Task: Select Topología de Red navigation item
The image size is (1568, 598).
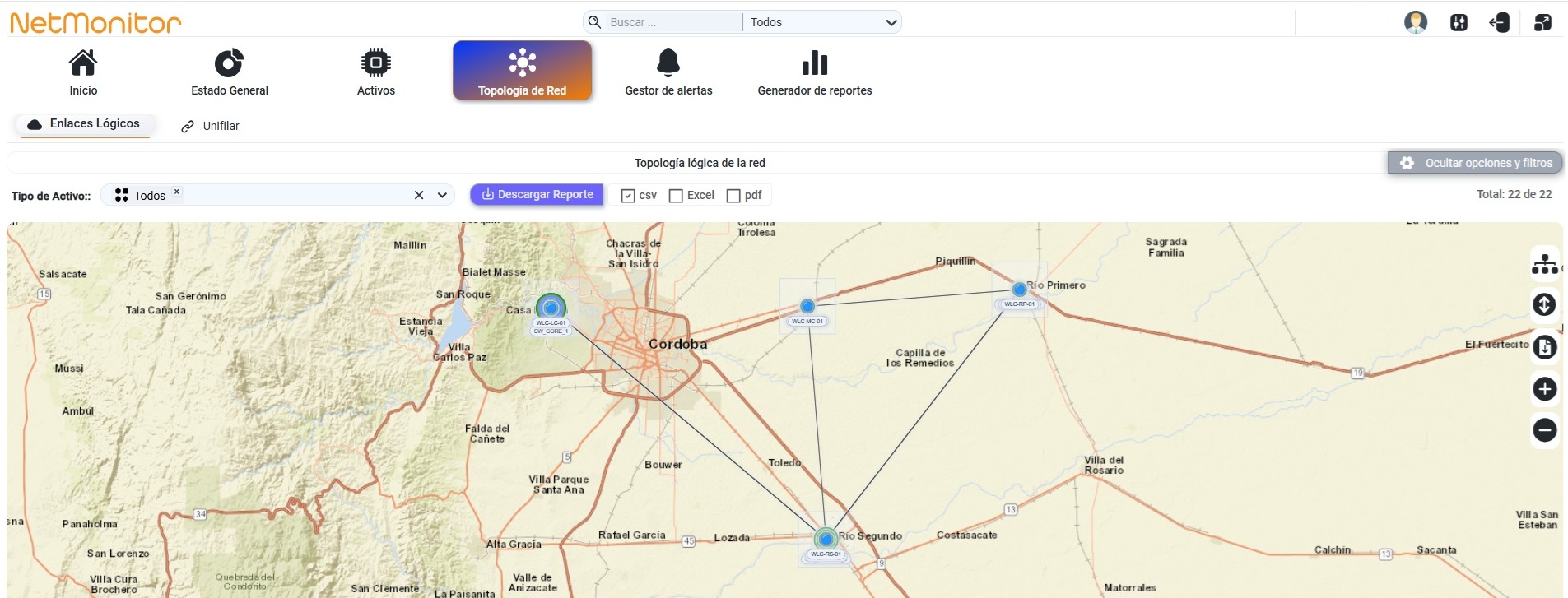Action: [x=523, y=71]
